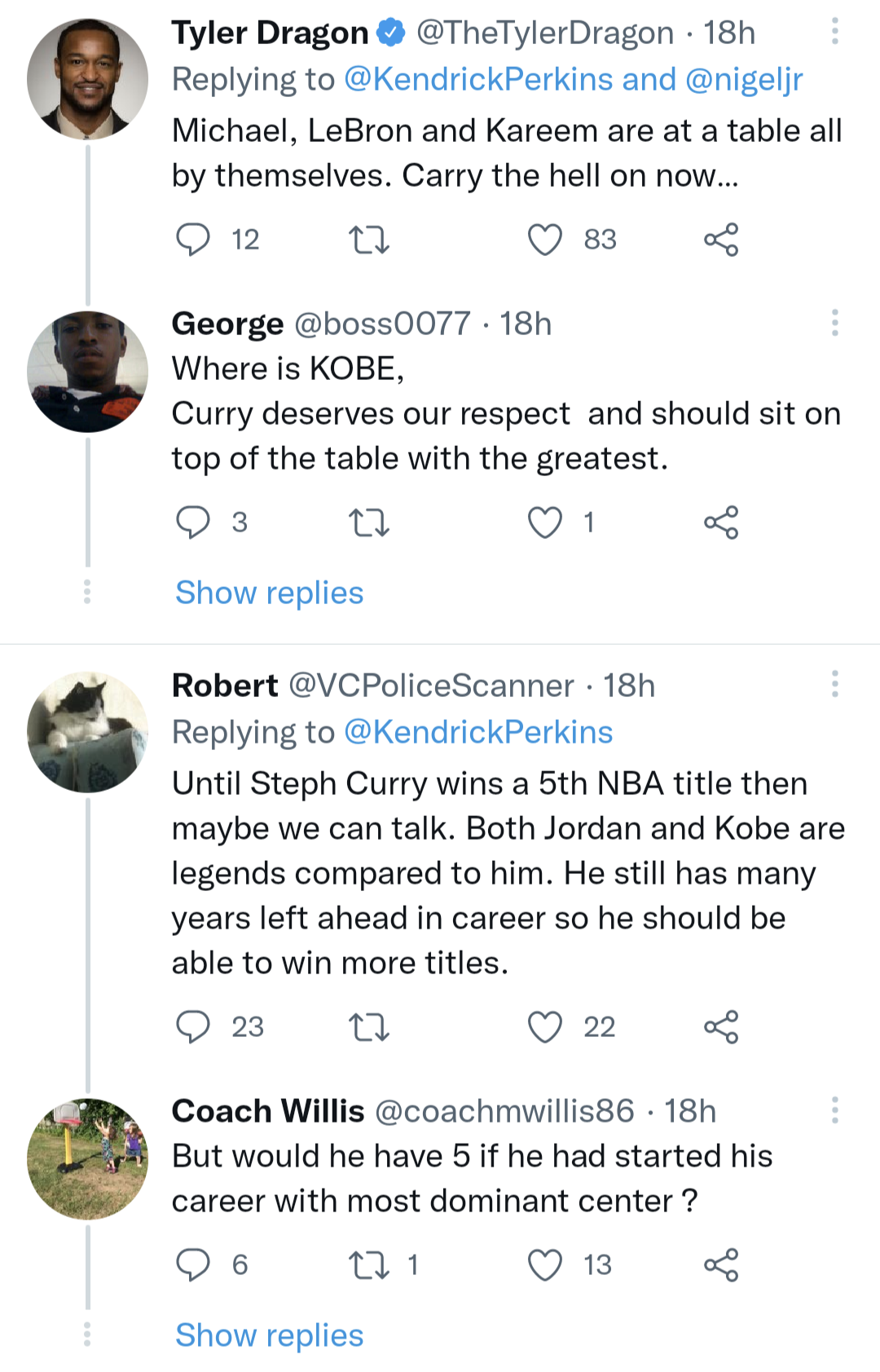Reply to Tyler Dragon's tweet
Screen dimensions: 880x1372
[193, 240]
